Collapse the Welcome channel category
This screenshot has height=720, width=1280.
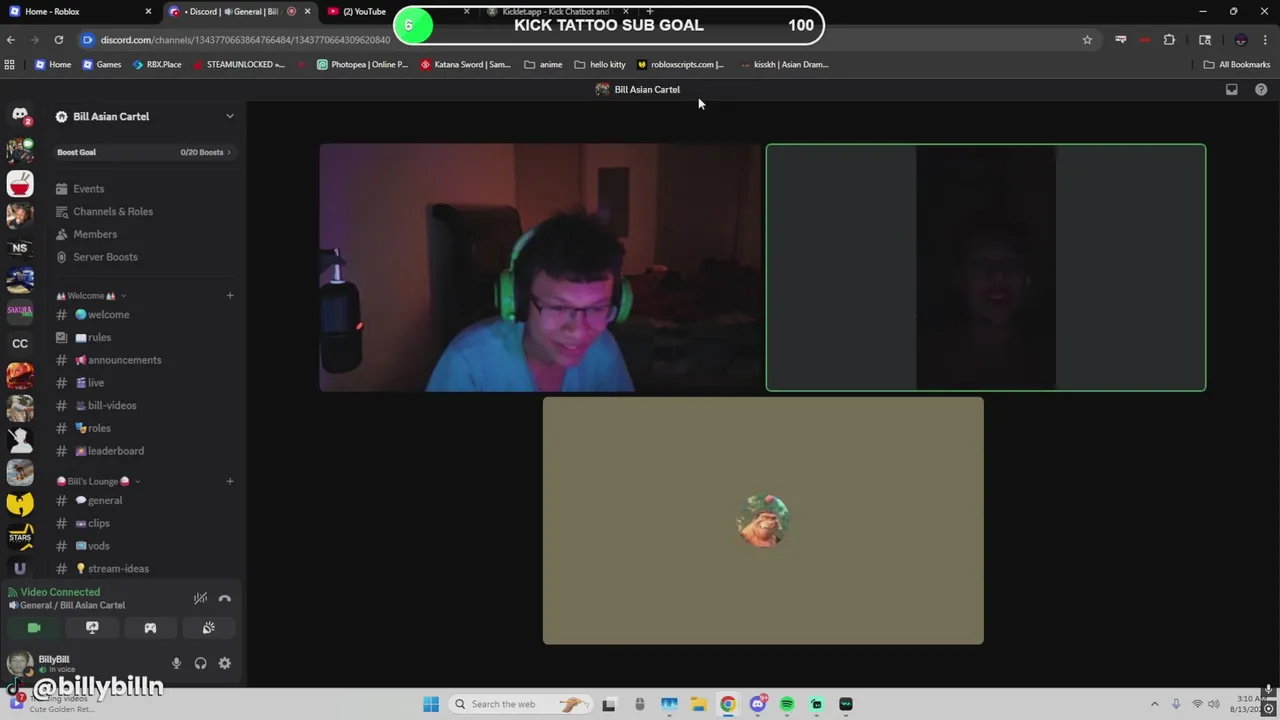click(91, 296)
